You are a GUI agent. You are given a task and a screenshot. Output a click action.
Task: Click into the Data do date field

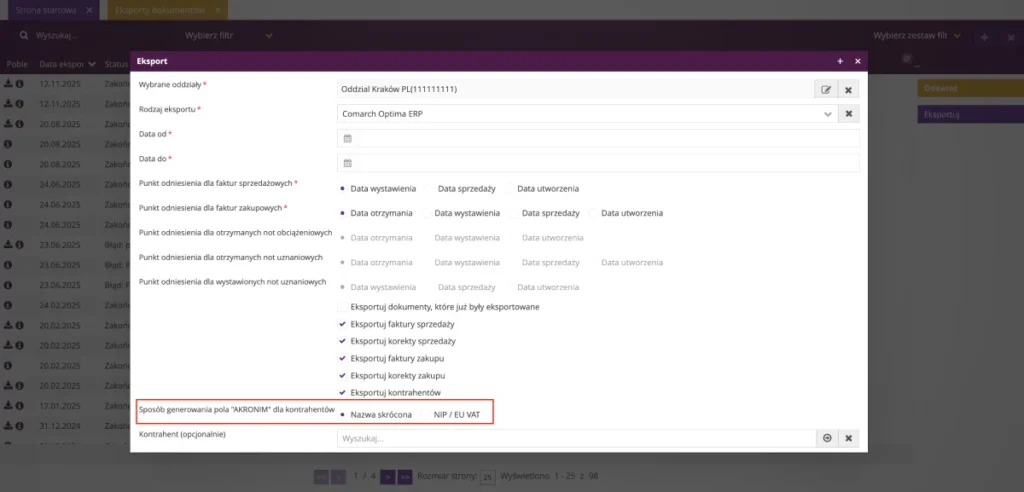point(598,163)
